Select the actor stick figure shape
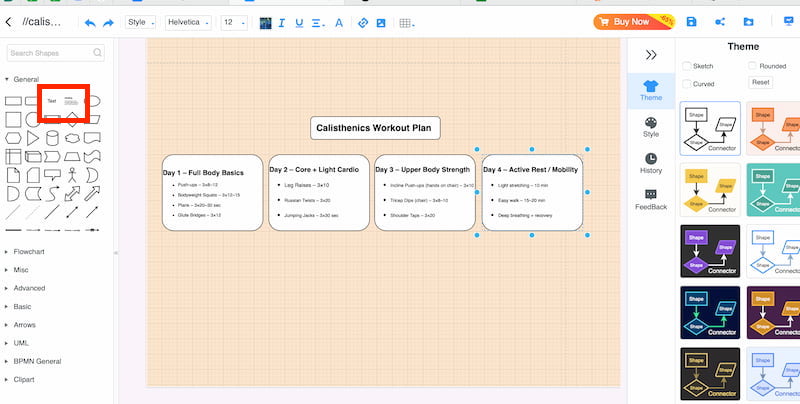This screenshot has height=404, width=800. pyautogui.click(x=72, y=174)
